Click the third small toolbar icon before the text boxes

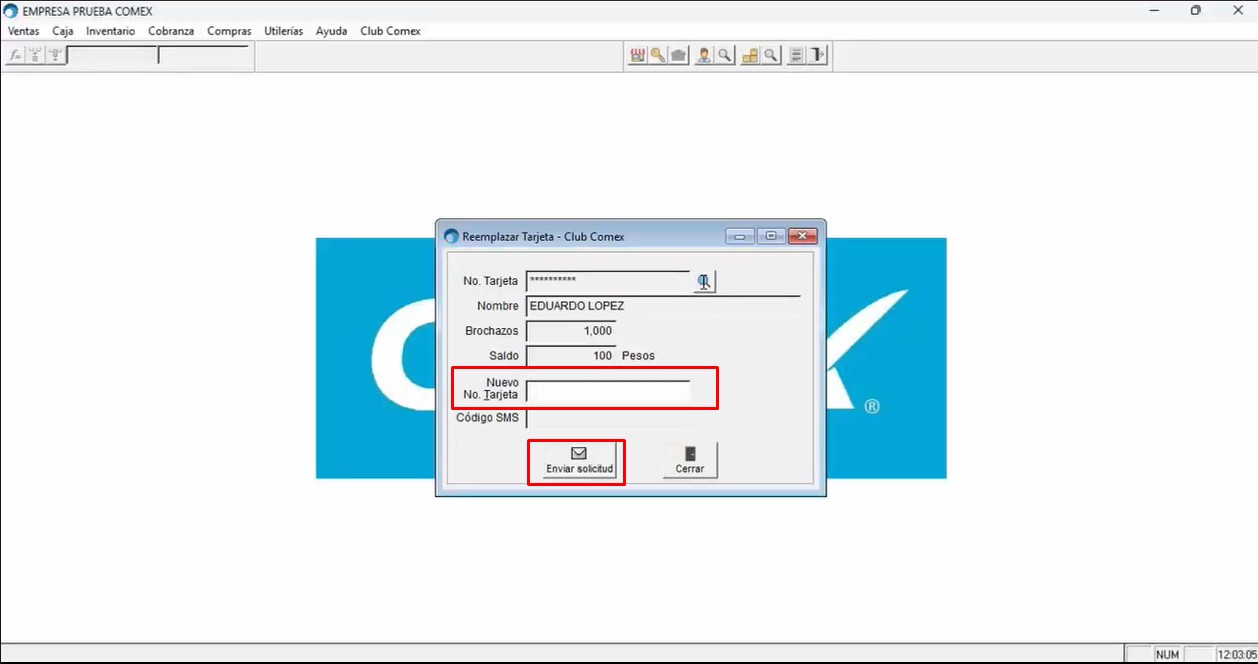point(55,56)
